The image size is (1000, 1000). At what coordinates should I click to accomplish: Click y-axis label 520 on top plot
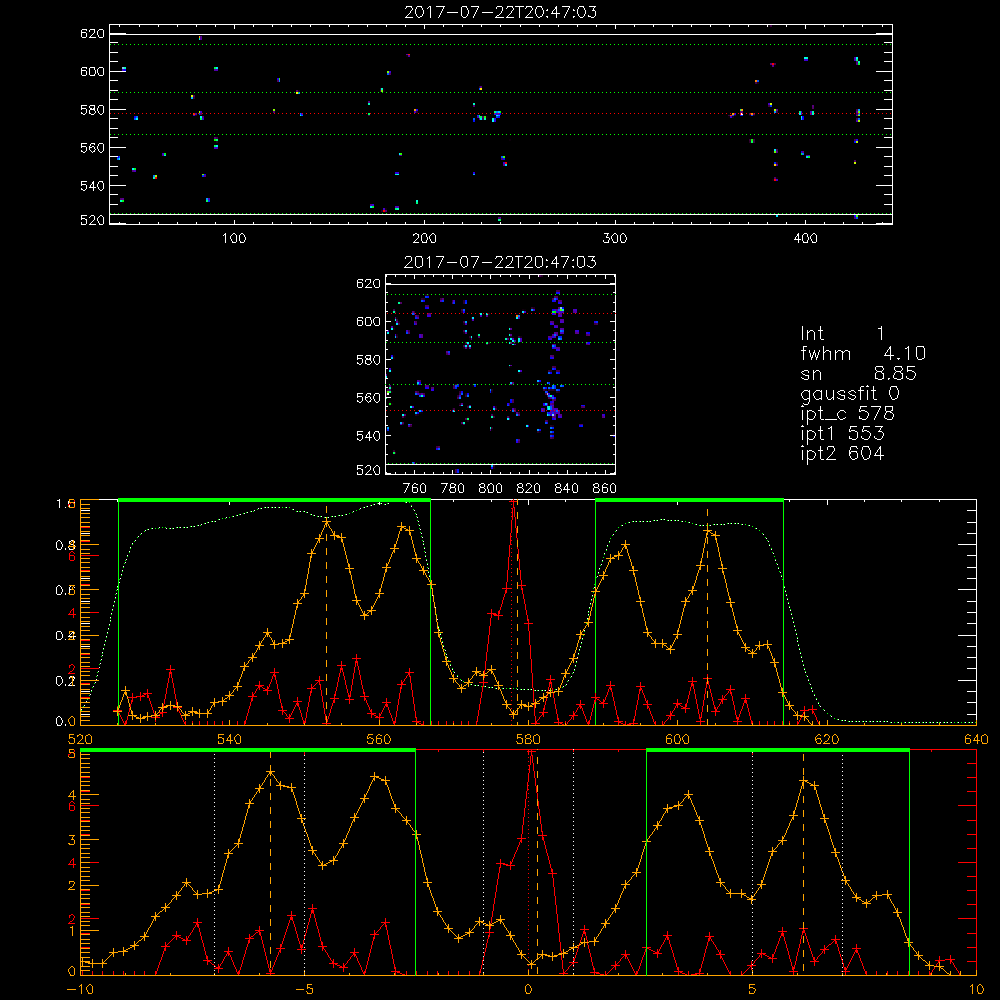click(92, 220)
